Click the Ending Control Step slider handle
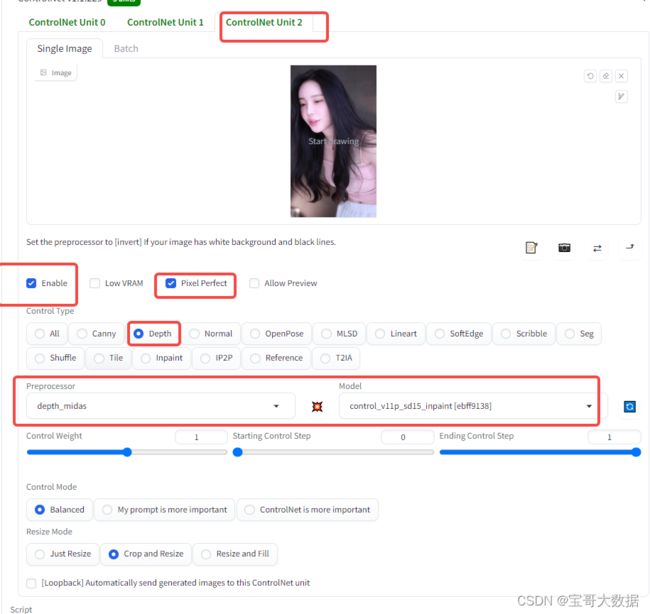Viewport: 650px width, 614px height. (x=636, y=452)
